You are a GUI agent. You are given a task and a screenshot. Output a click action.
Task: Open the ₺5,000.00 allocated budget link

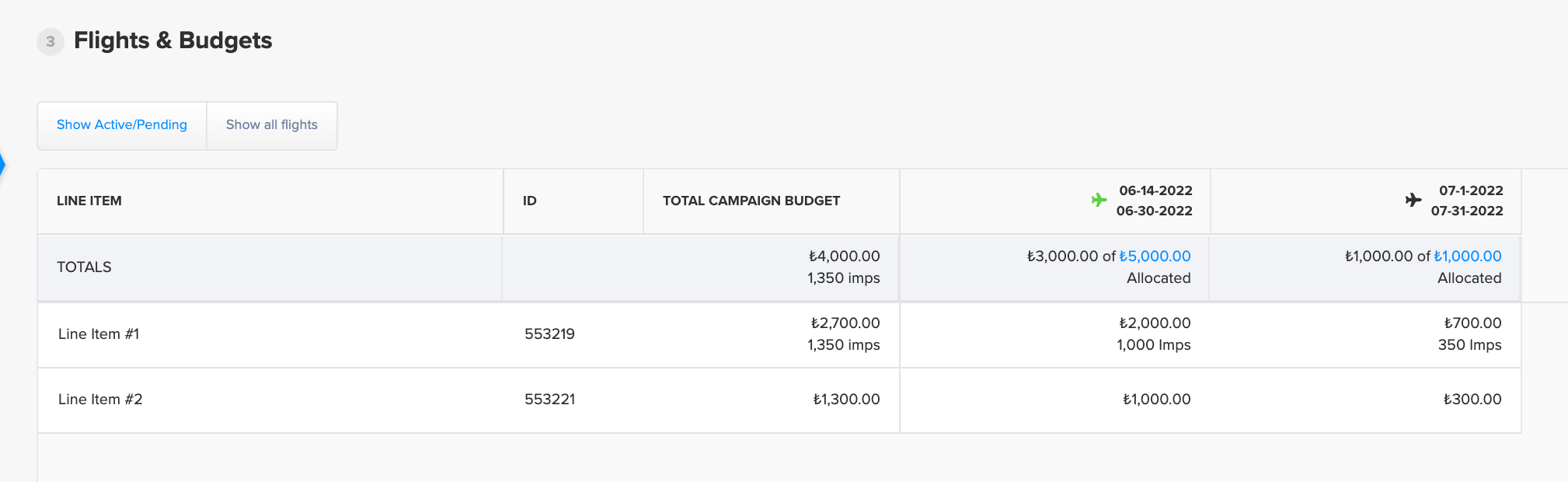pos(1155,256)
